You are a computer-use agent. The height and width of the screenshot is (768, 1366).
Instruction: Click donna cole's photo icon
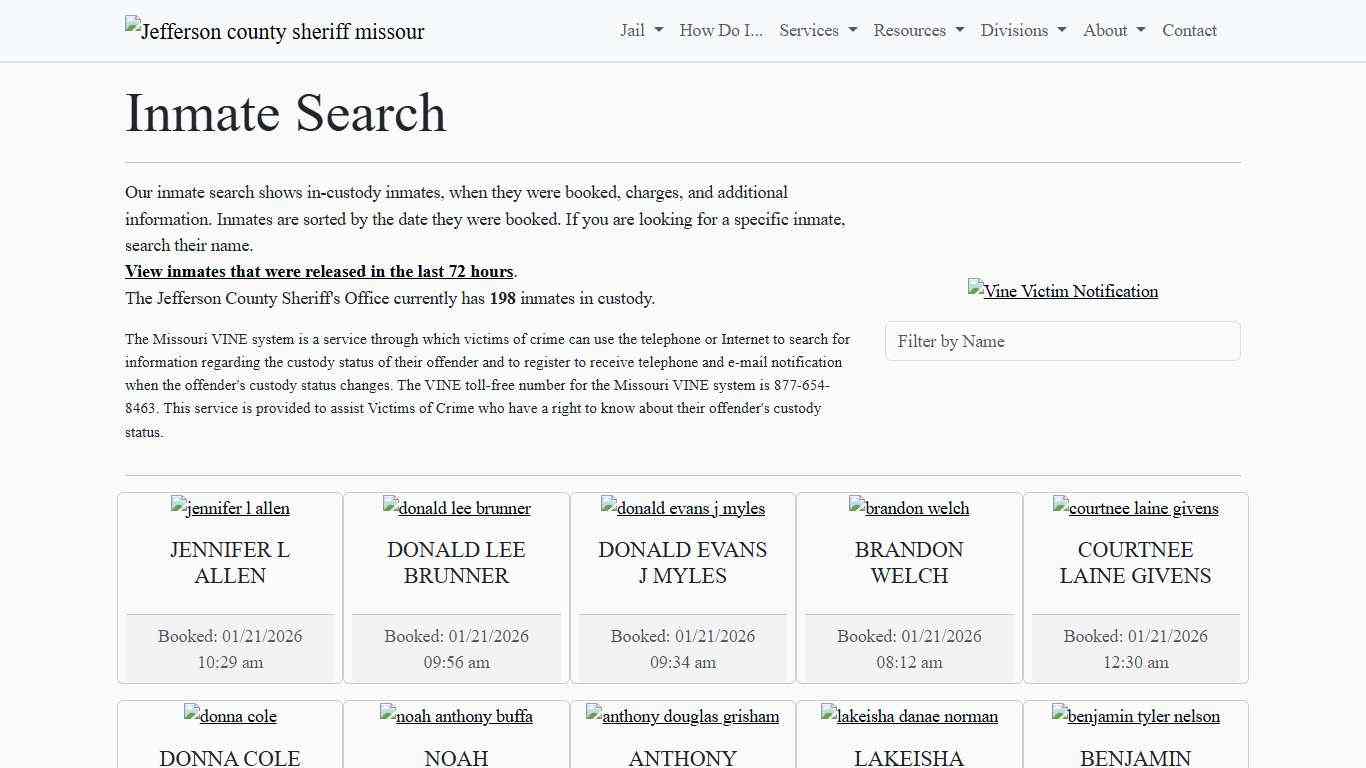pos(229,716)
